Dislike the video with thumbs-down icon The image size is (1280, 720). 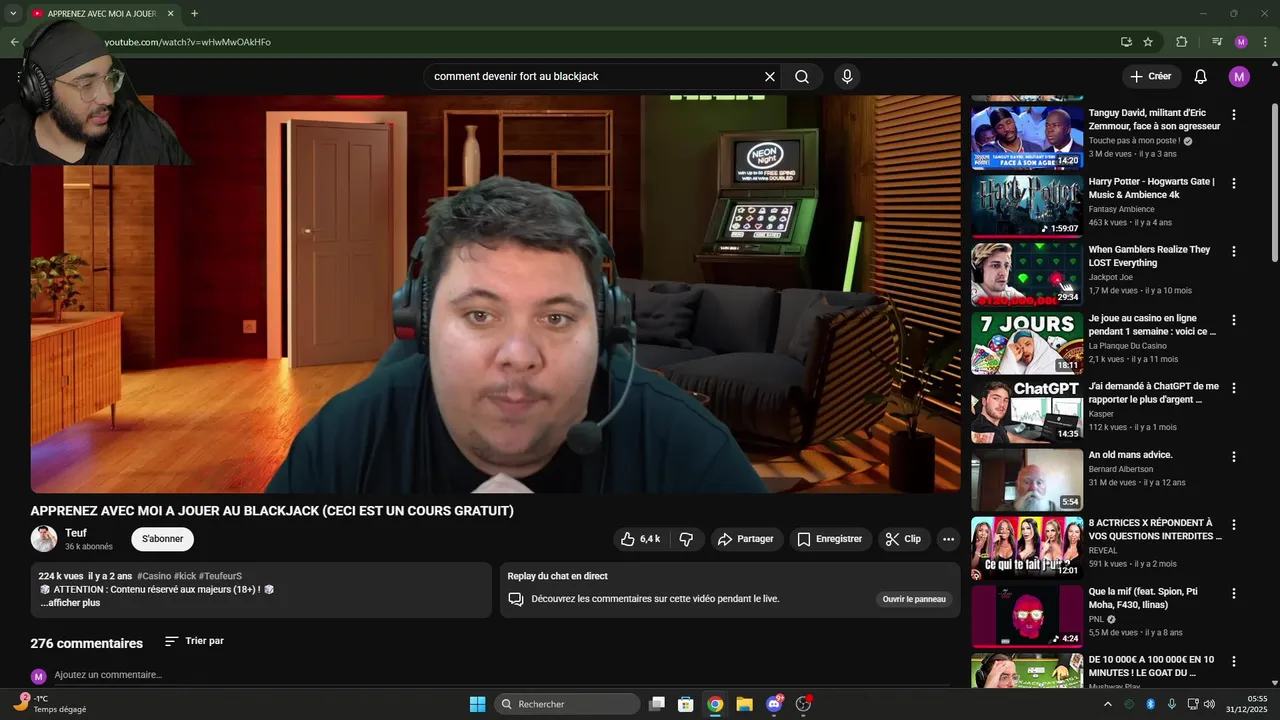click(x=686, y=539)
